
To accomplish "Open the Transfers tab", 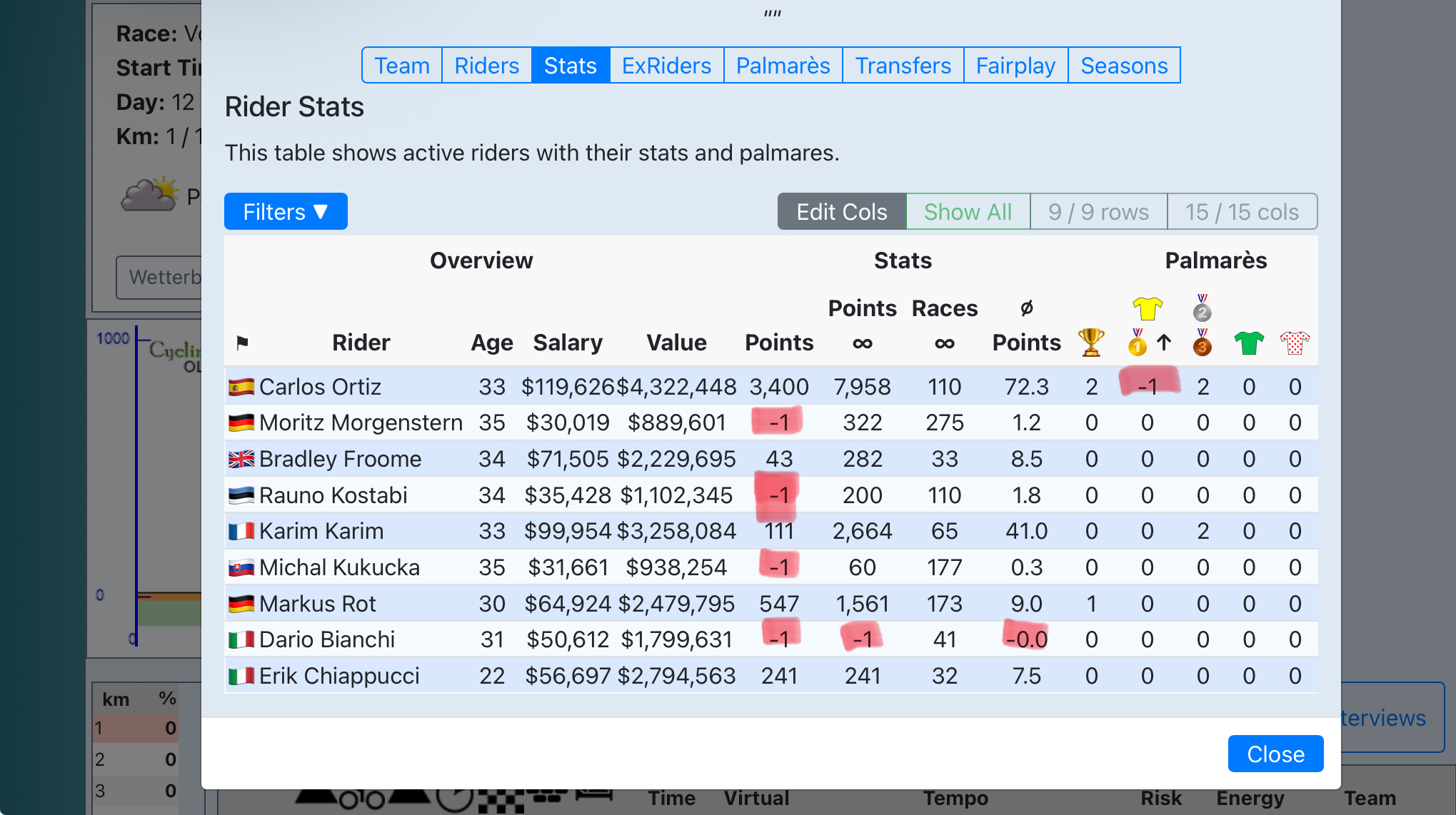I will [x=903, y=66].
